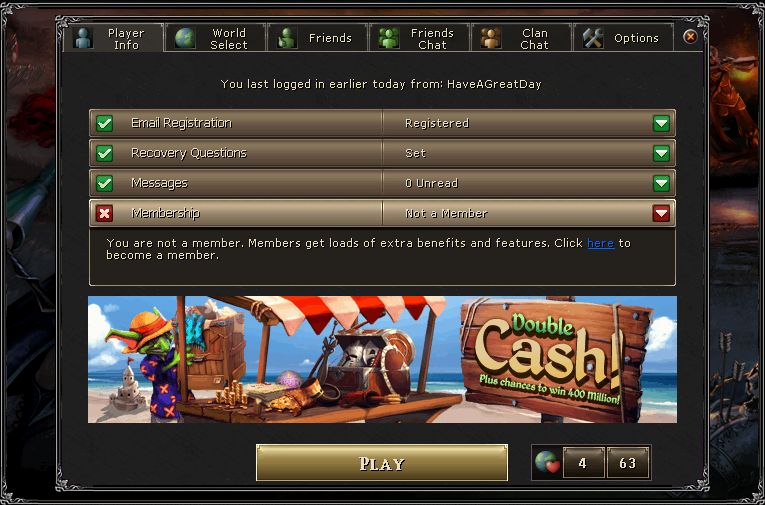Expand the Email Registration row arrow
Image resolution: width=765 pixels, height=505 pixels.
tap(661, 123)
